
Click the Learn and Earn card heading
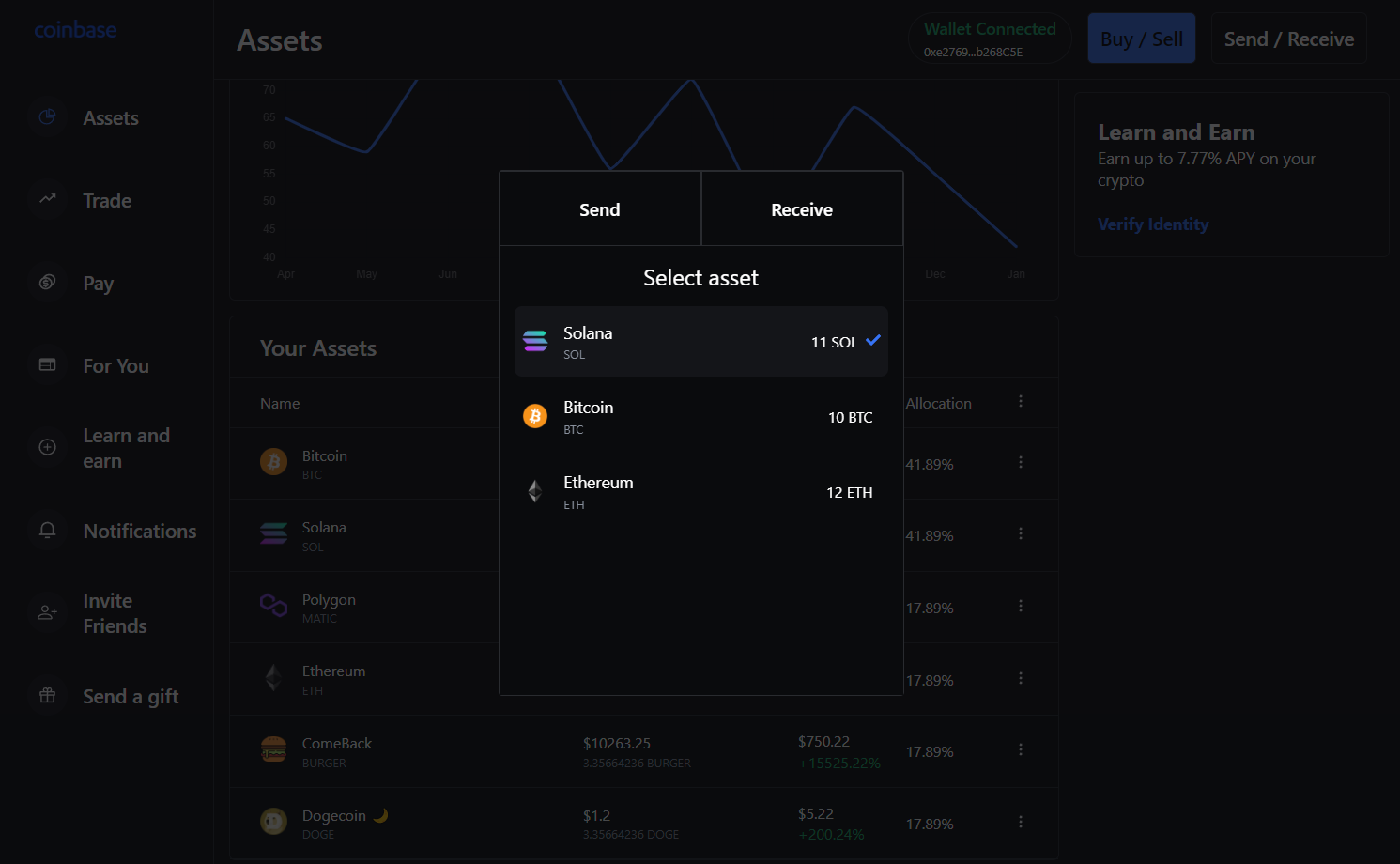(1176, 132)
